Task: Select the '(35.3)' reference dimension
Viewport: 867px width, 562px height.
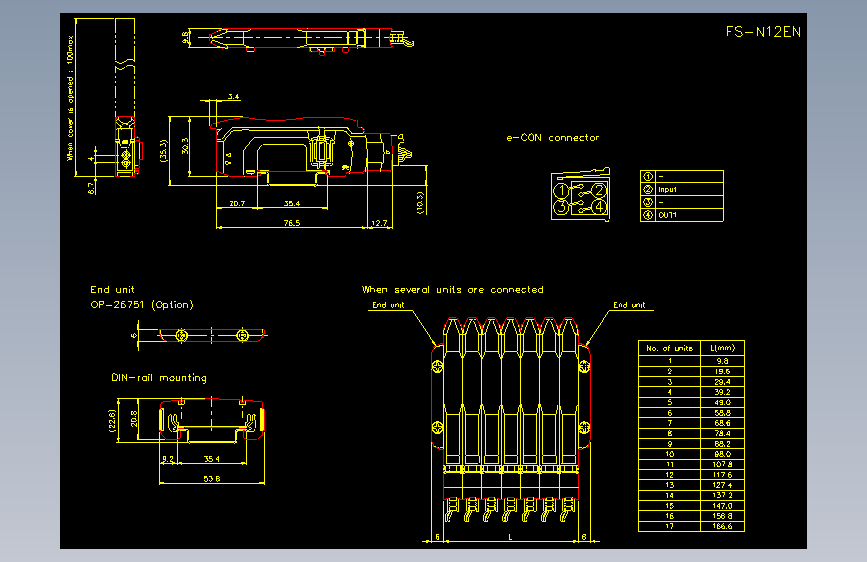Action: click(163, 150)
